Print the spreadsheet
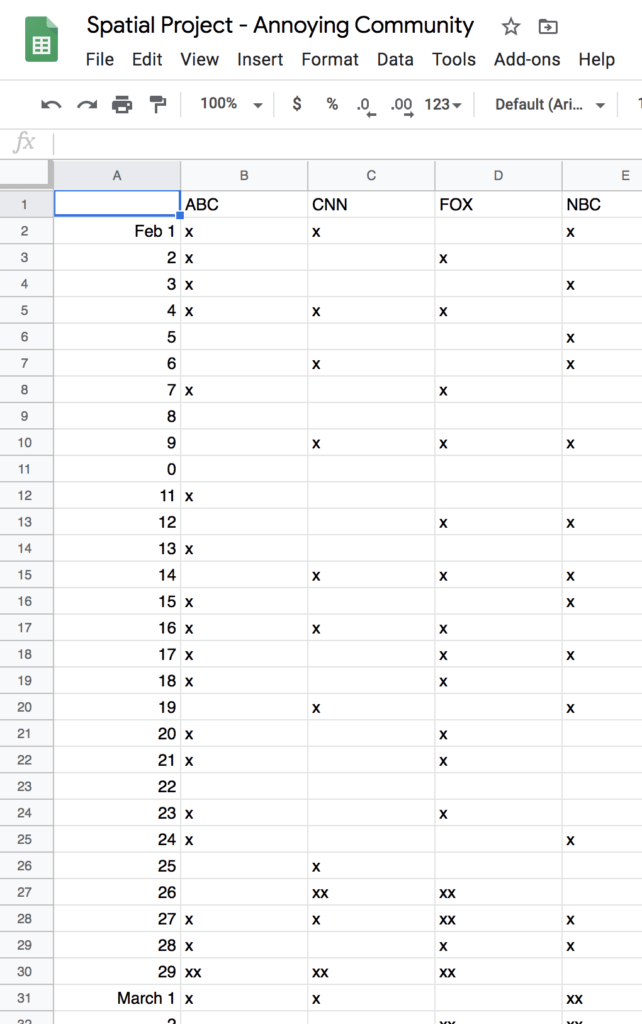Screen dimensions: 642x1024 (122, 104)
